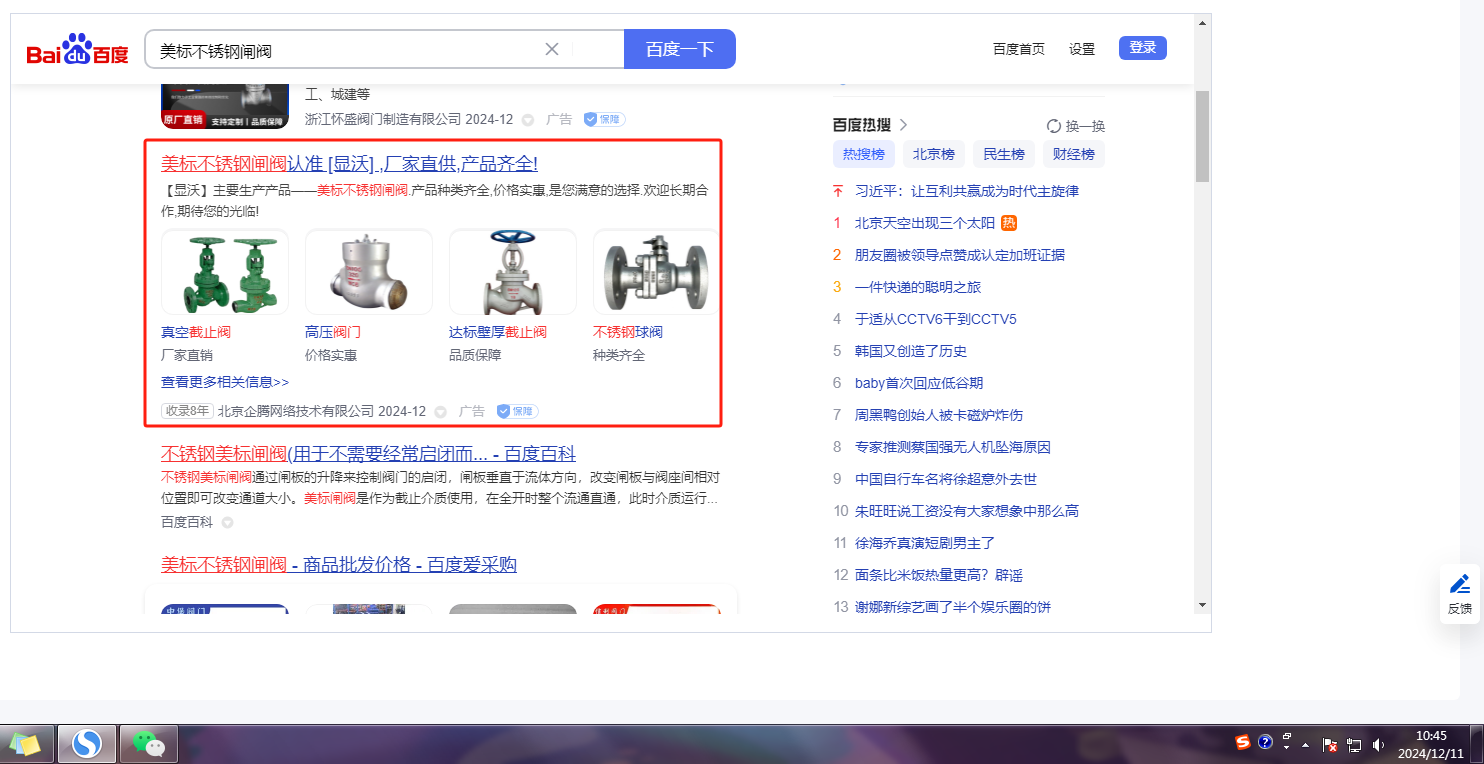Select the 热搜榜 tab
This screenshot has width=1484, height=764.
coord(864,154)
